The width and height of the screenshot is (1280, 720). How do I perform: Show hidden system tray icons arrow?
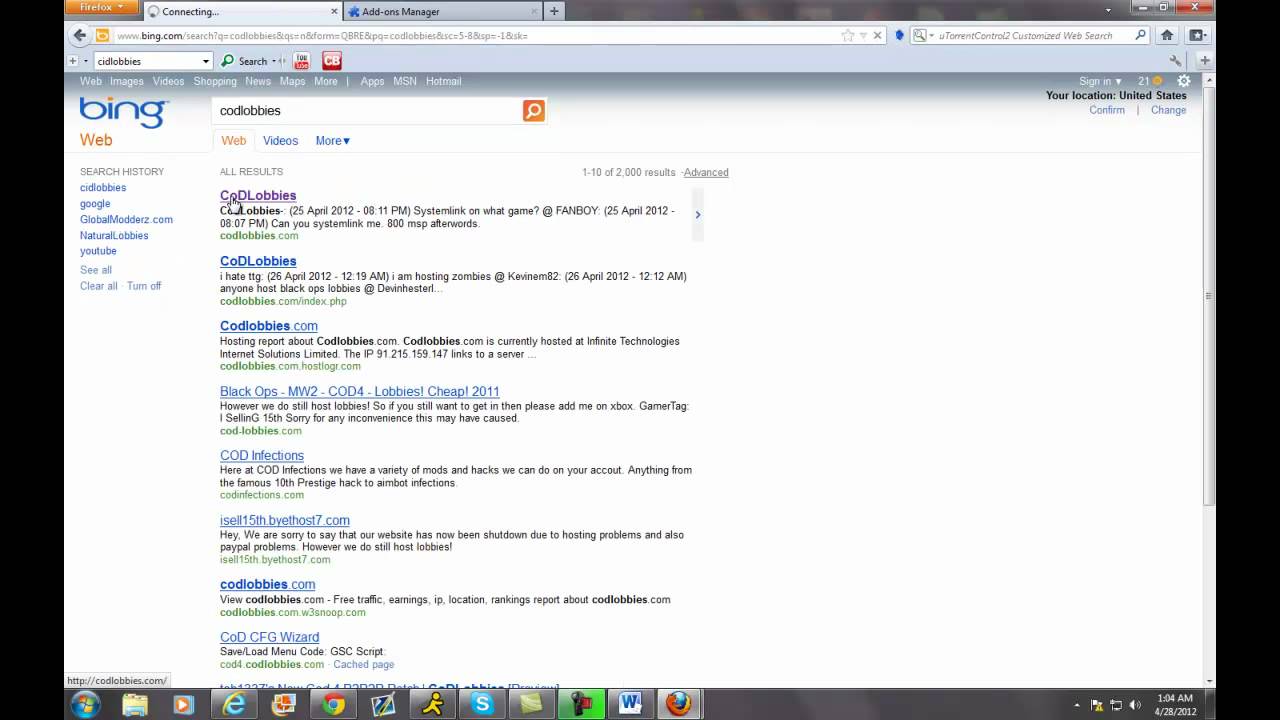tap(1079, 705)
